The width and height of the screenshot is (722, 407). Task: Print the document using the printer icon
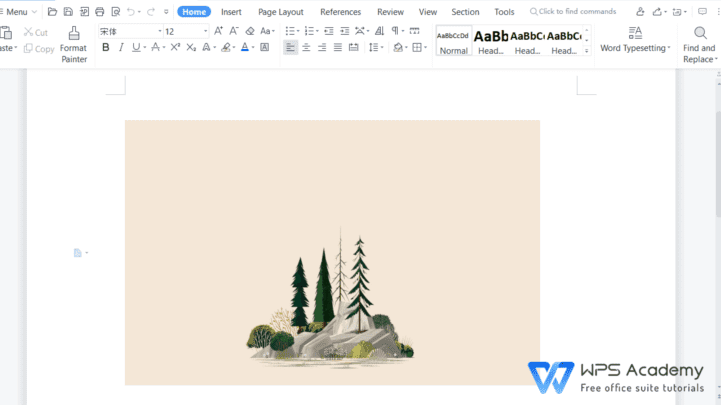click(99, 12)
